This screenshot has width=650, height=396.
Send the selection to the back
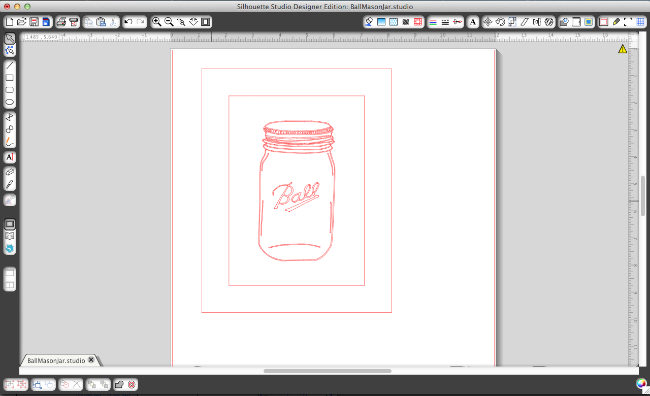[x=104, y=385]
